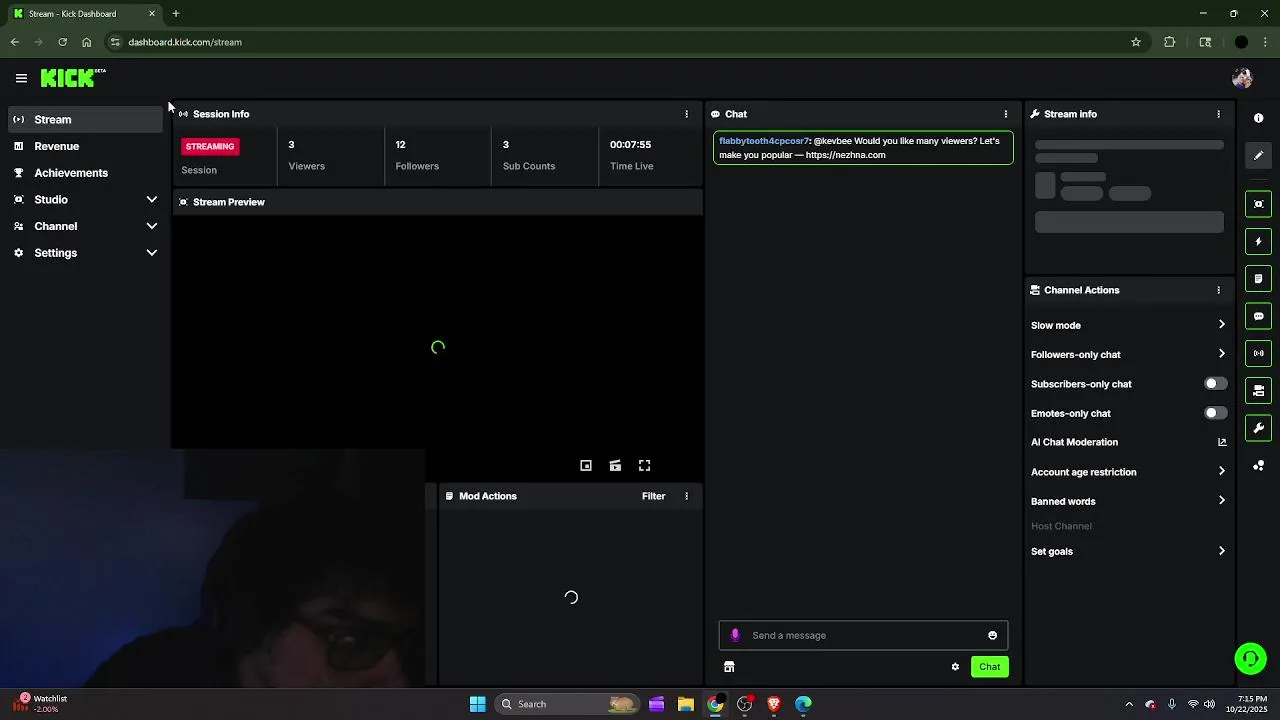Open the green headset support bubble
1280x720 pixels.
1250,658
